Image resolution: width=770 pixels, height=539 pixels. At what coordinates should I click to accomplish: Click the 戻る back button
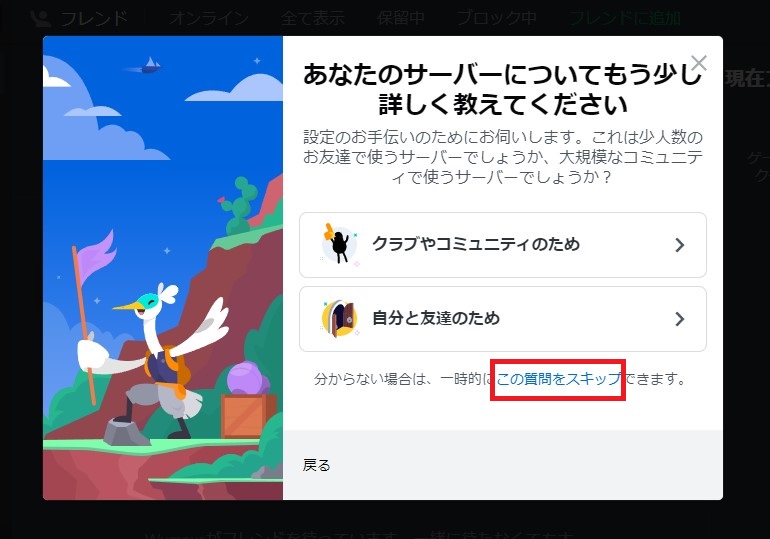(x=317, y=465)
